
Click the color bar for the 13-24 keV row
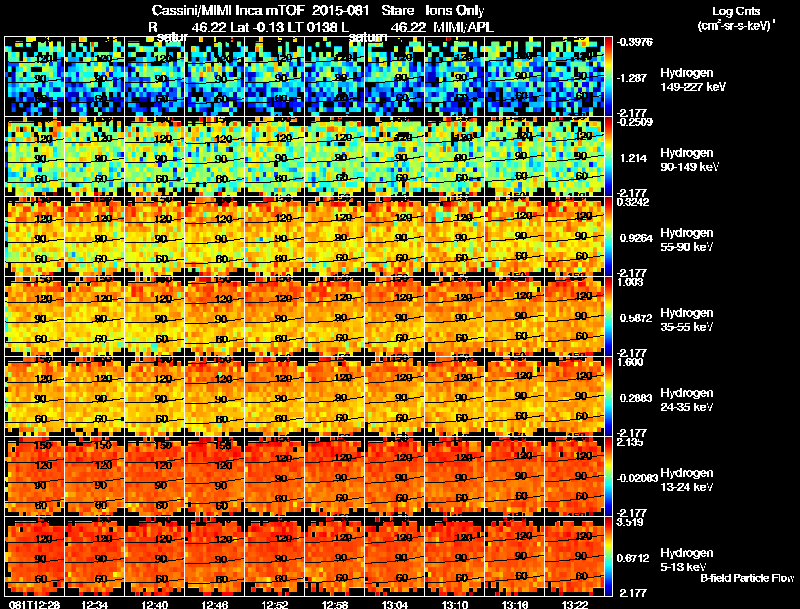click(608, 477)
